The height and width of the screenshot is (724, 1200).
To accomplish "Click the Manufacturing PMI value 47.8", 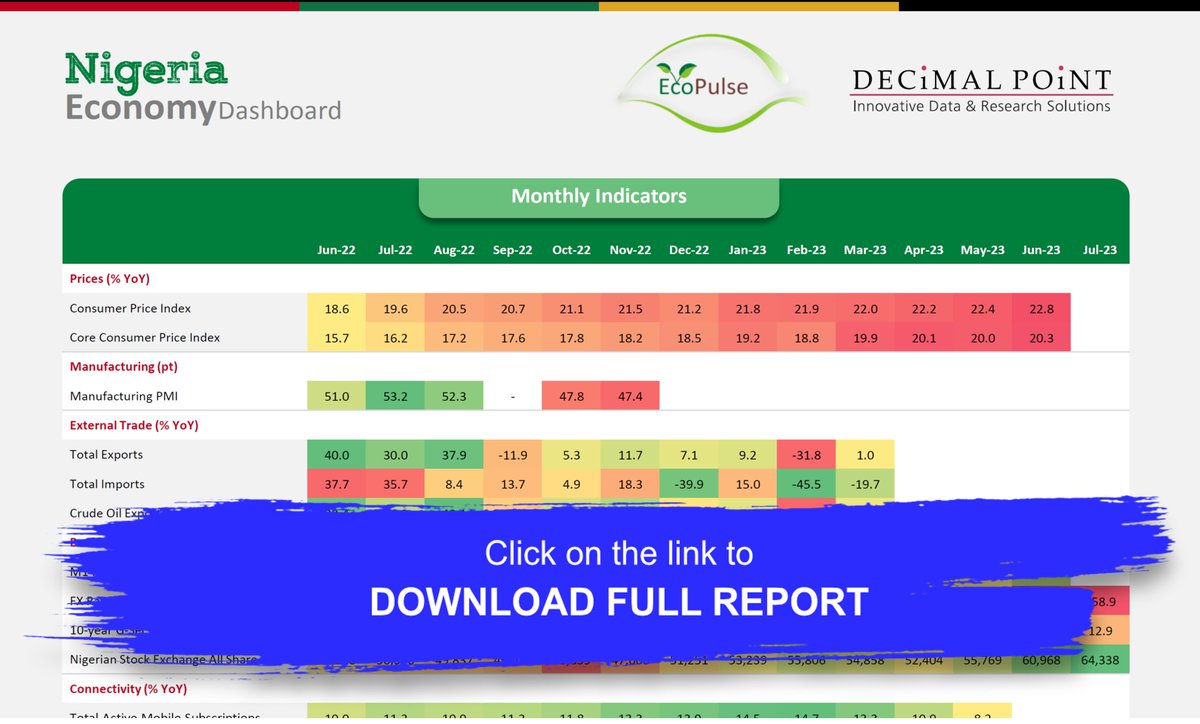I will 571,396.
